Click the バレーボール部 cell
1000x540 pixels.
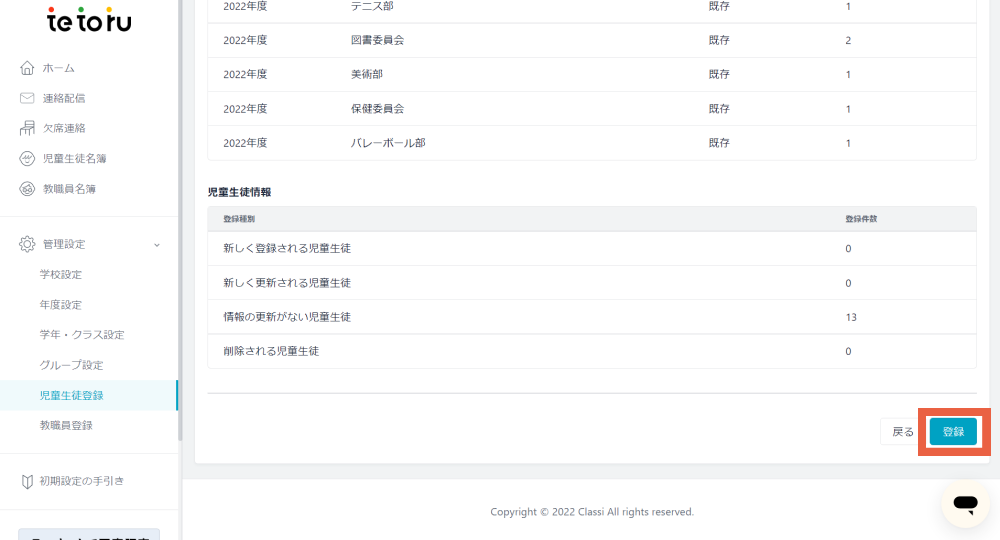[388, 143]
